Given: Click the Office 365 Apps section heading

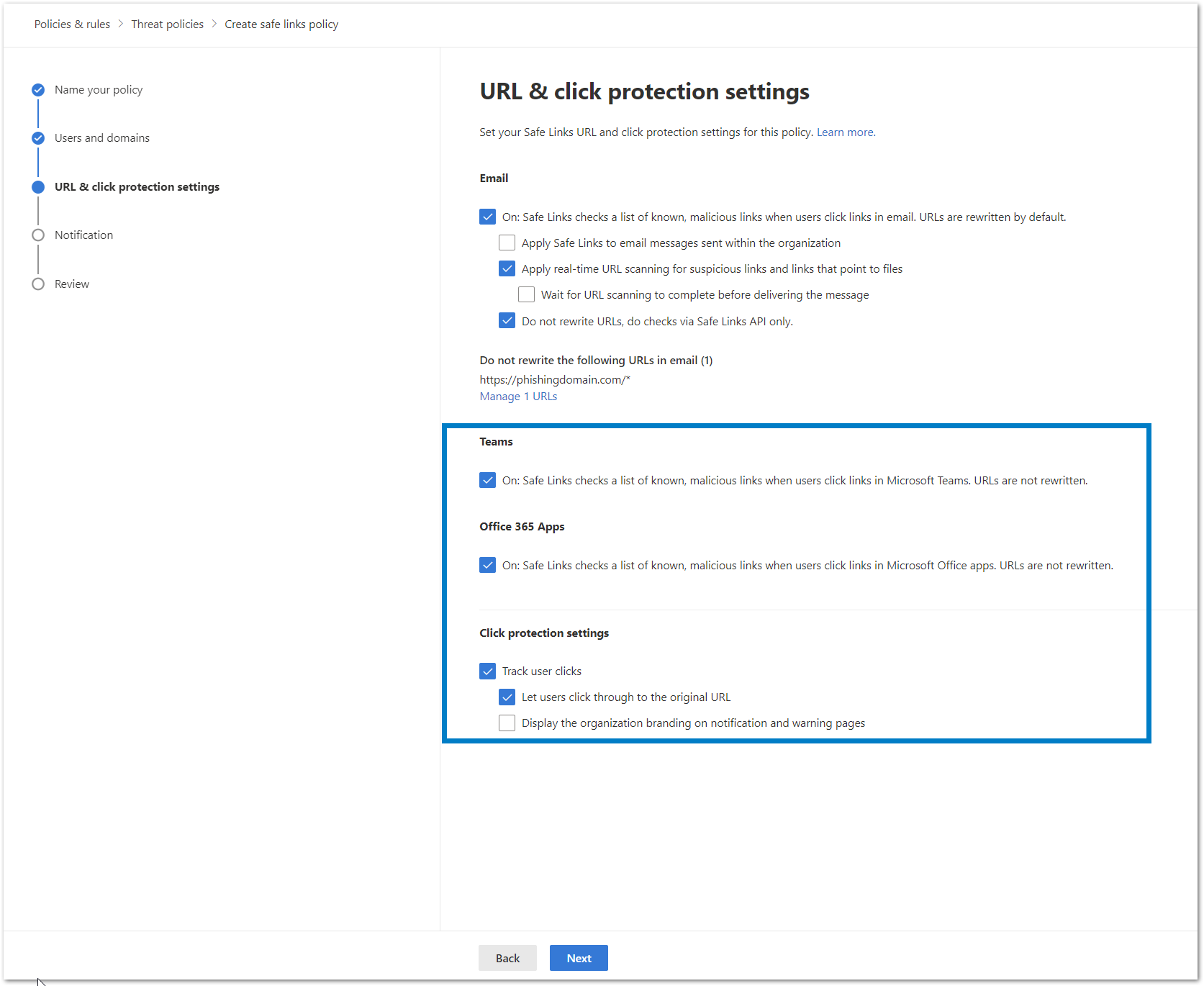Looking at the screenshot, I should (522, 527).
